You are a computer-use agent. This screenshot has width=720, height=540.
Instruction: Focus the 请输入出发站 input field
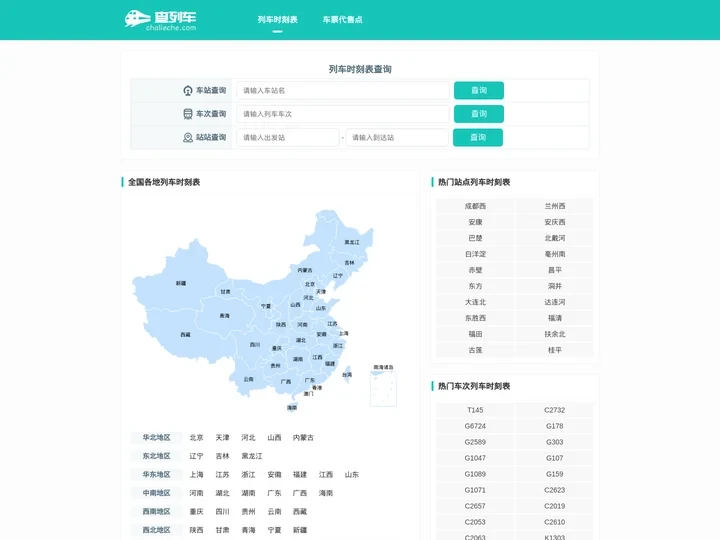coord(288,137)
